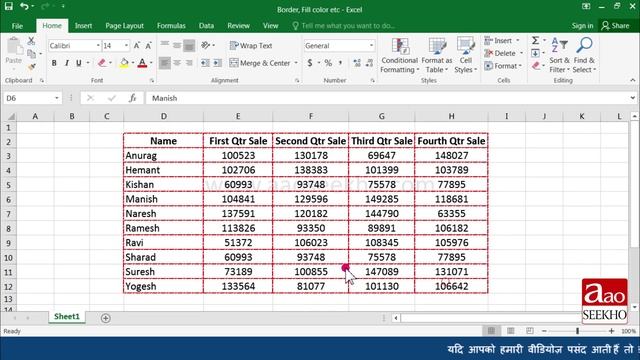Image resolution: width=640 pixels, height=360 pixels.
Task: Open Sort & Filter menu
Action: (559, 56)
